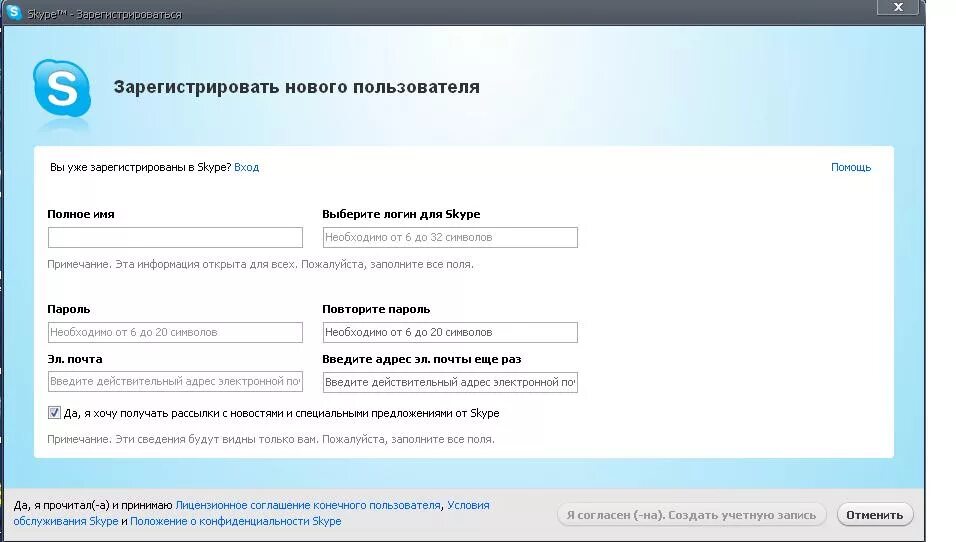Open the Вход sign-in link
Viewport: 956px width, 542px height.
coord(246,167)
